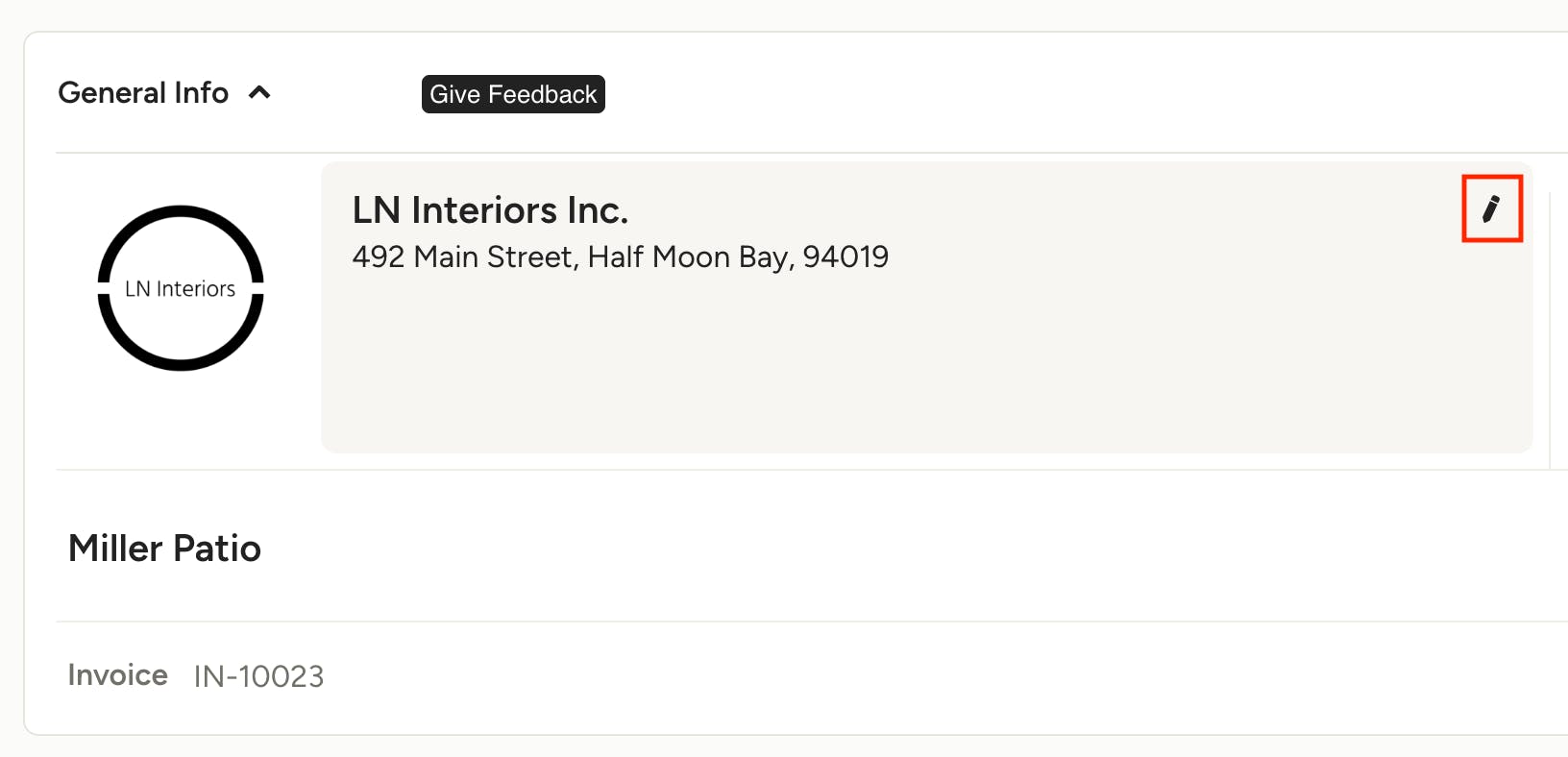Image resolution: width=1568 pixels, height=757 pixels.
Task: Click the Inc. suffix of company name
Action: (x=598, y=210)
